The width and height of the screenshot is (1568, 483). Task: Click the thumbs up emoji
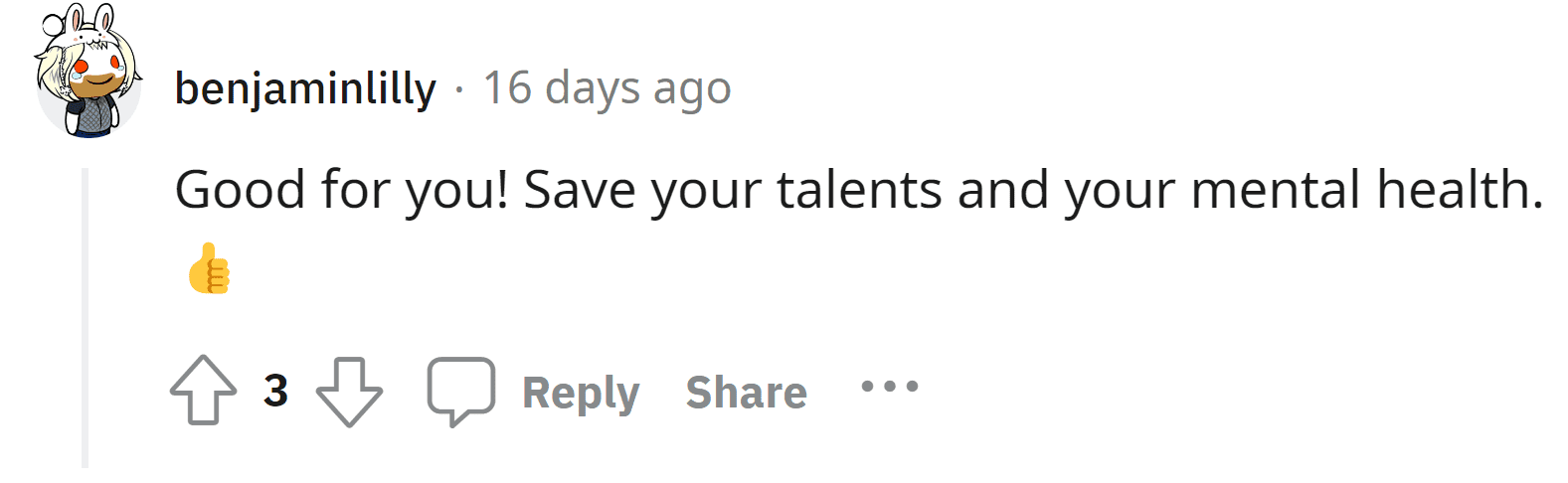pos(209,268)
